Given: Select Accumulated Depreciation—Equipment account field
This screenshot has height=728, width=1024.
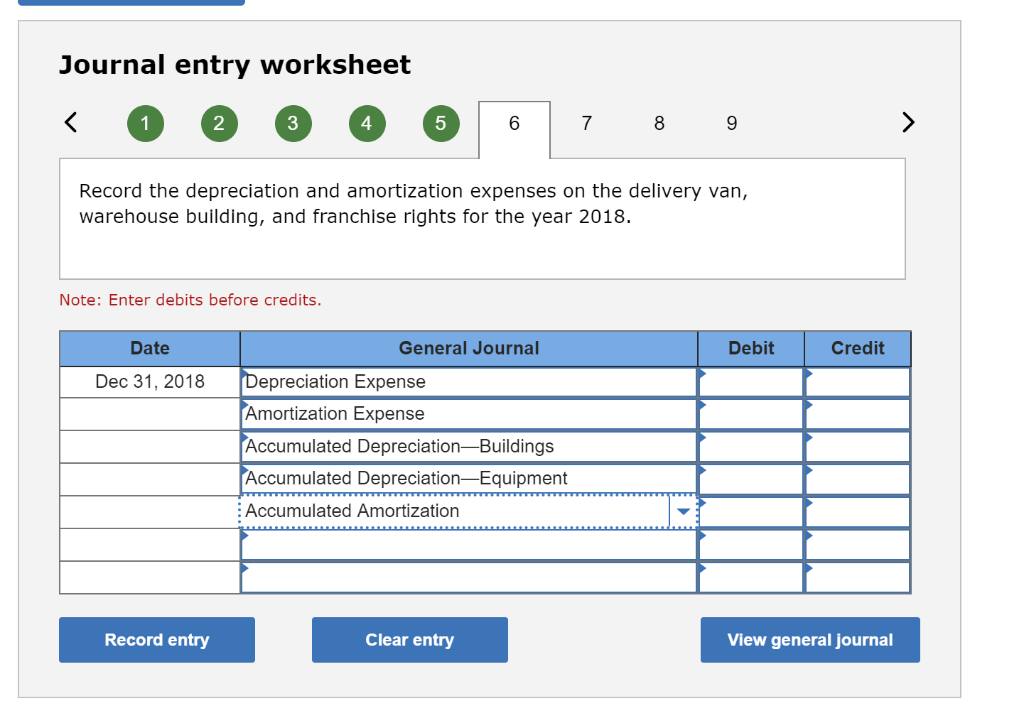Looking at the screenshot, I should (x=468, y=479).
